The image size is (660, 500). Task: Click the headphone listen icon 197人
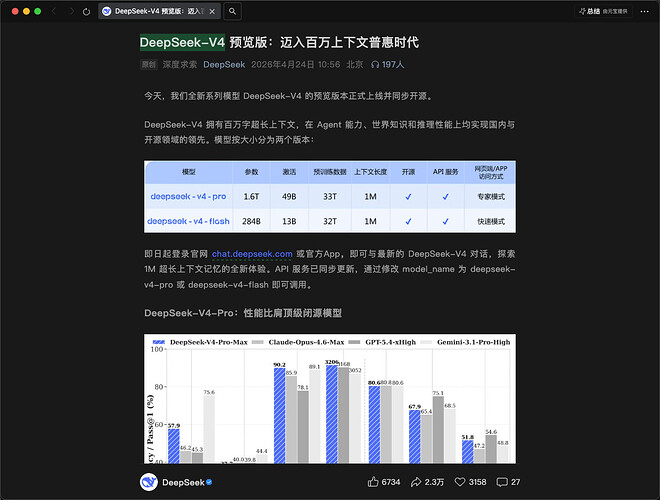pos(387,64)
